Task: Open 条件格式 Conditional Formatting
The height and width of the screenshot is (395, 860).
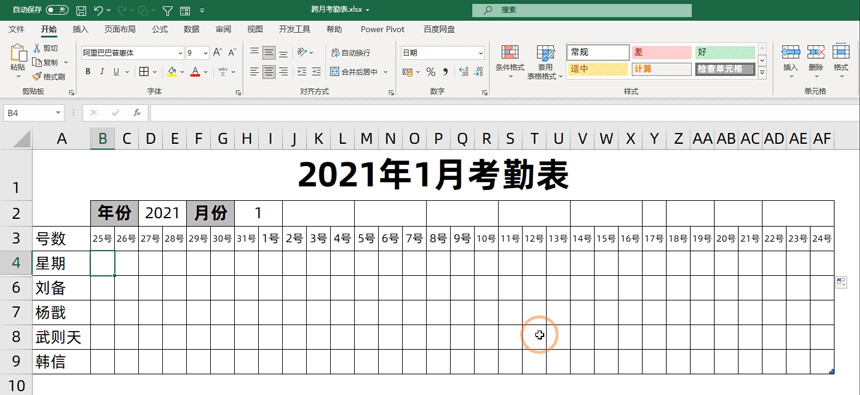Action: [510, 61]
